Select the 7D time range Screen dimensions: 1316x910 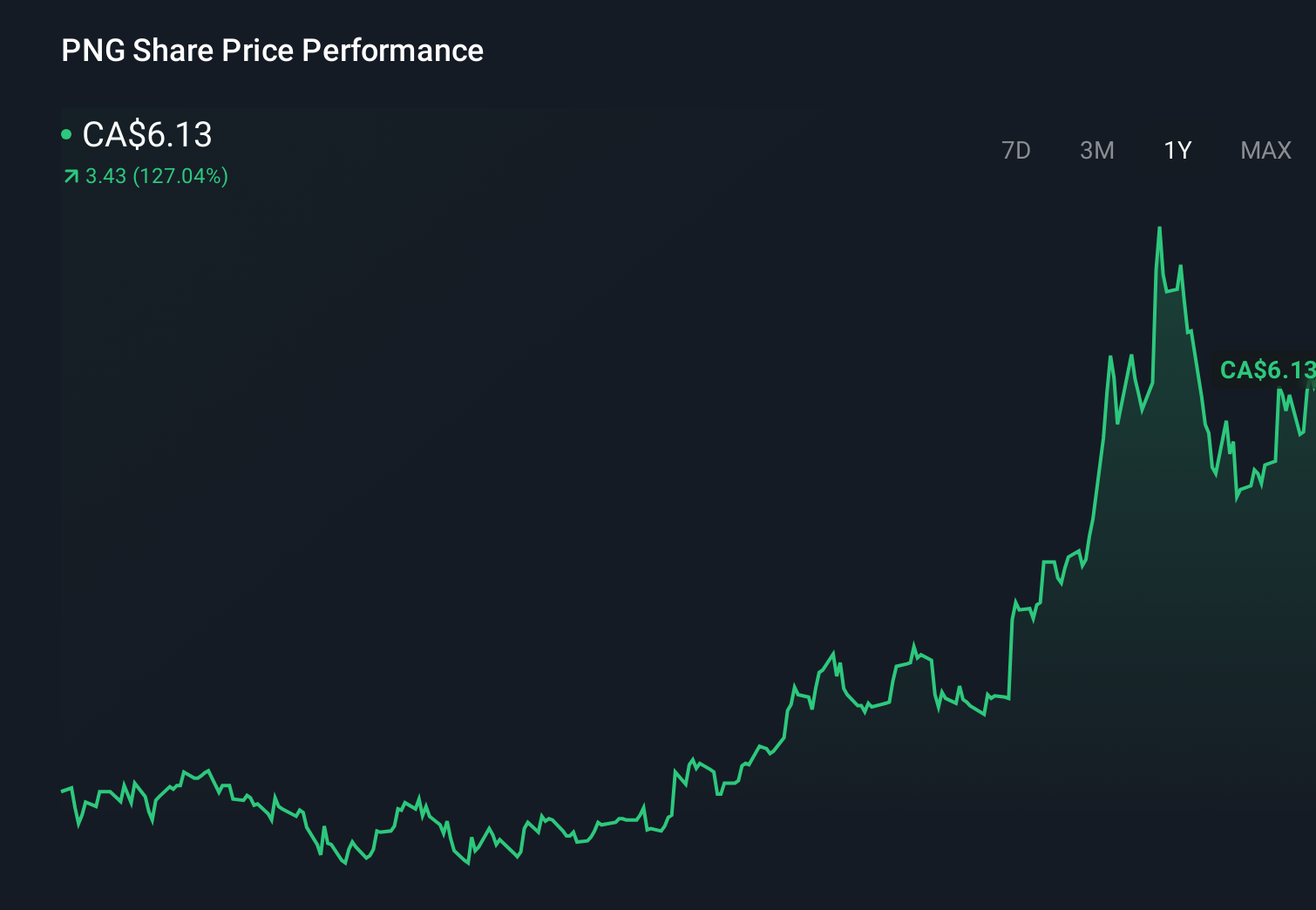pos(1016,150)
